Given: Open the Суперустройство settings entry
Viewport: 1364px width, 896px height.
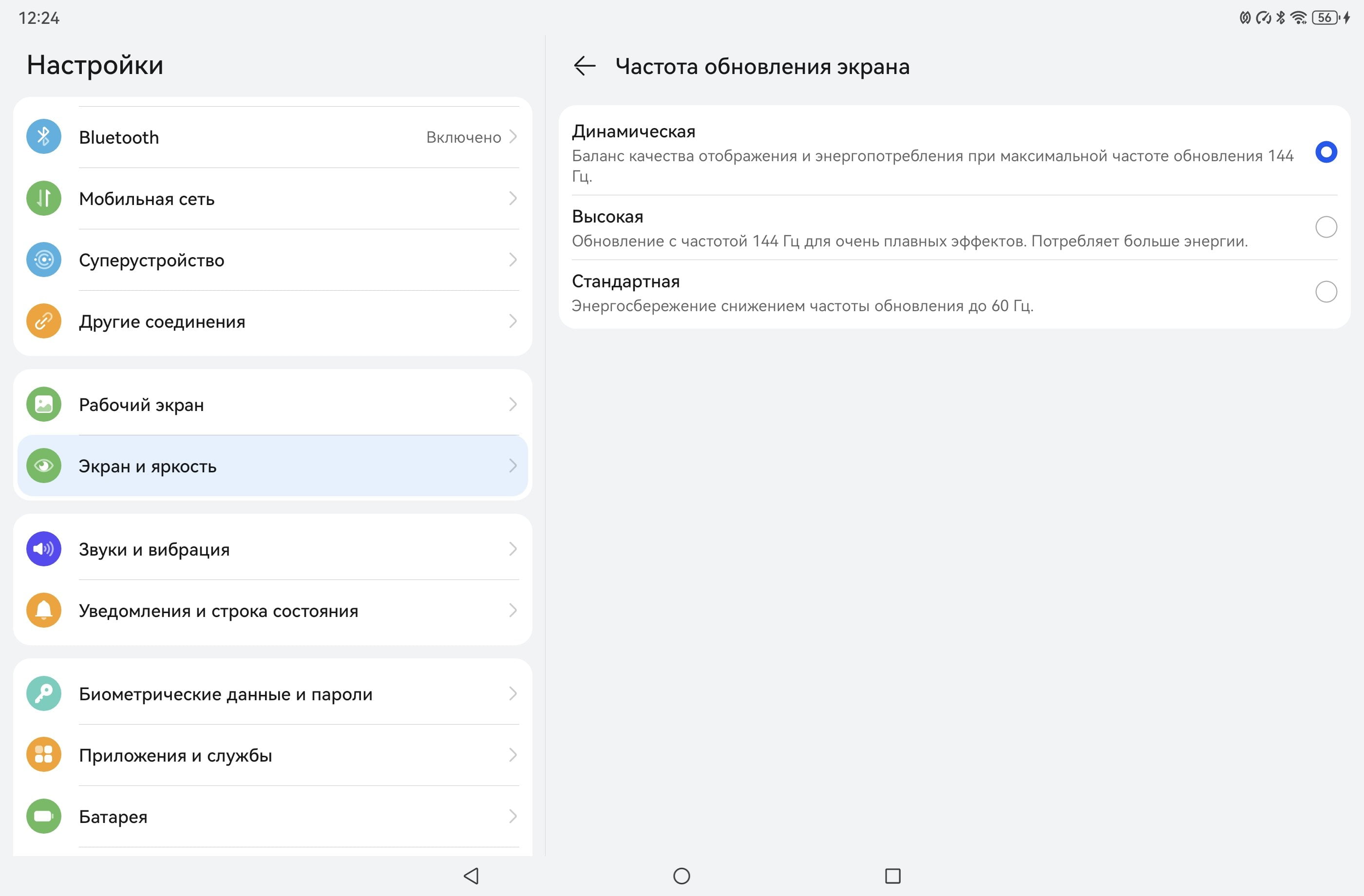Looking at the screenshot, I should tap(273, 260).
